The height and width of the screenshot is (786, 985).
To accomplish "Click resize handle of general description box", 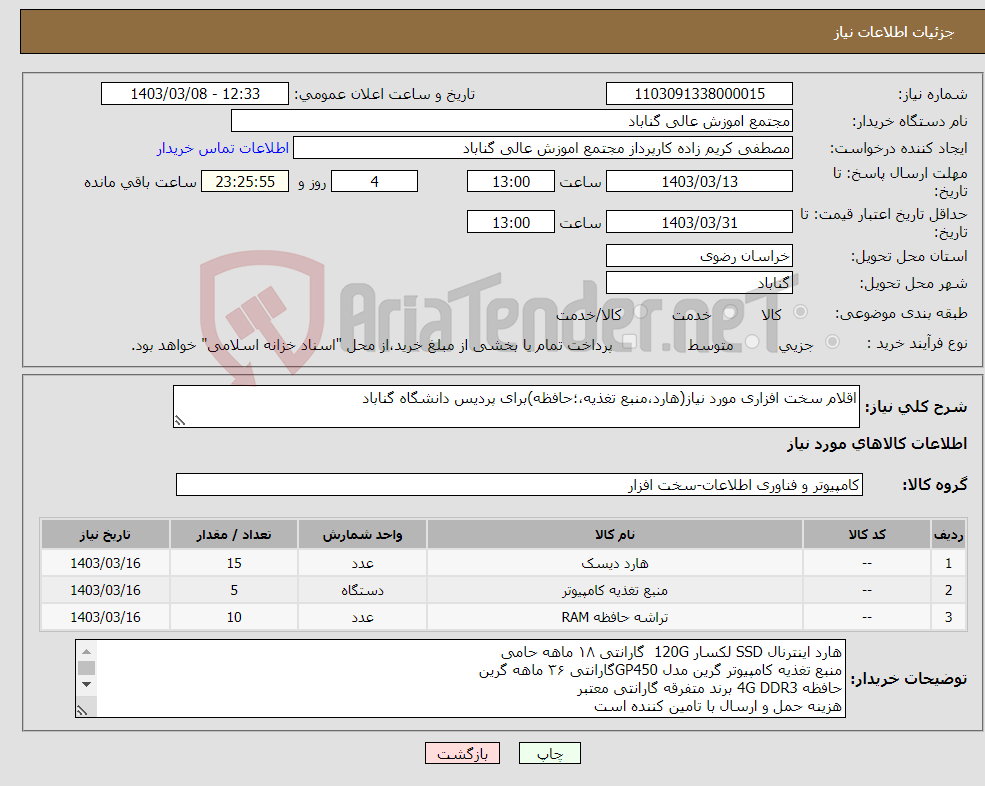I will pyautogui.click(x=180, y=421).
